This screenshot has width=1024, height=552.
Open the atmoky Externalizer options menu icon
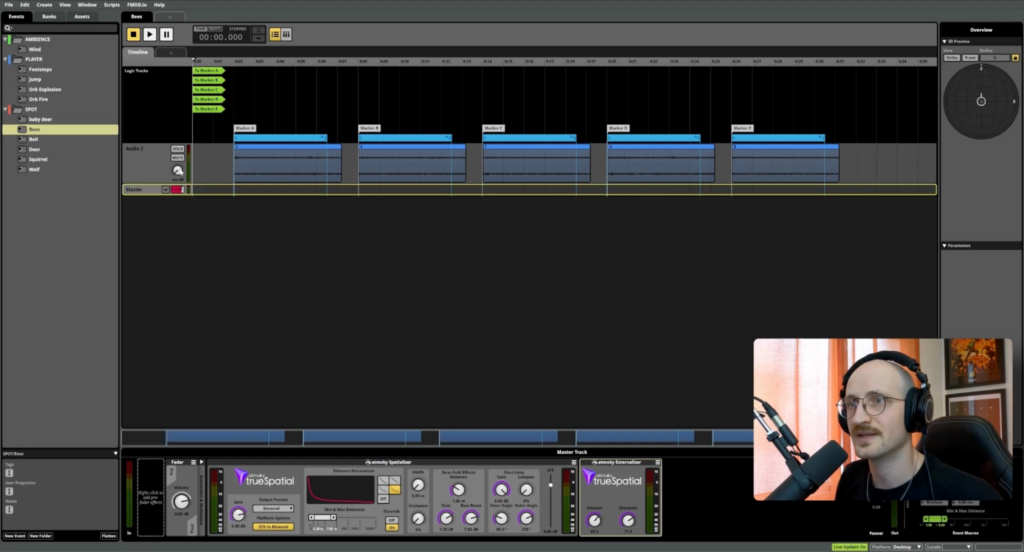pyautogui.click(x=658, y=463)
